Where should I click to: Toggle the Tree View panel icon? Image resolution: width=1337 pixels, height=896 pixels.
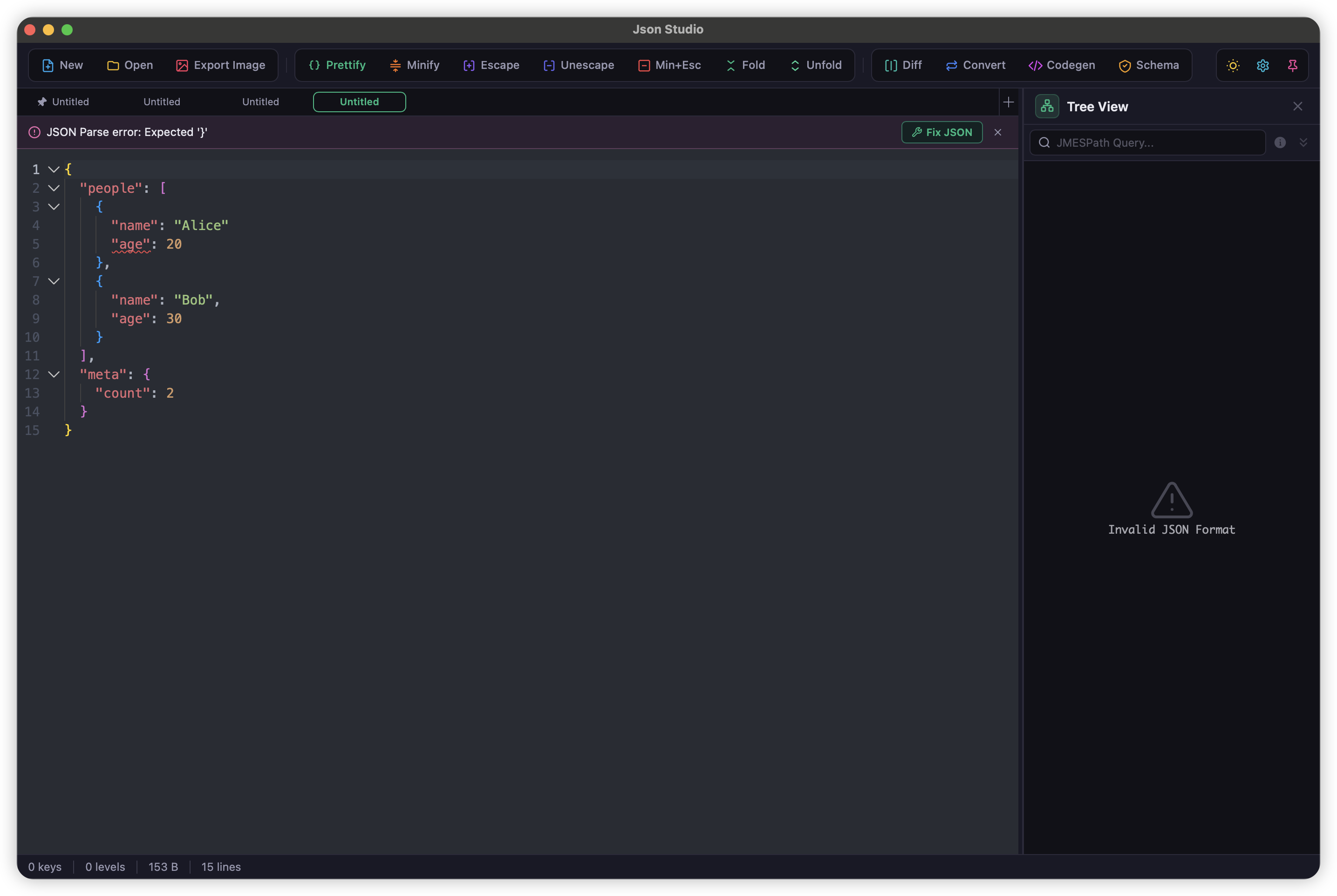(1047, 106)
